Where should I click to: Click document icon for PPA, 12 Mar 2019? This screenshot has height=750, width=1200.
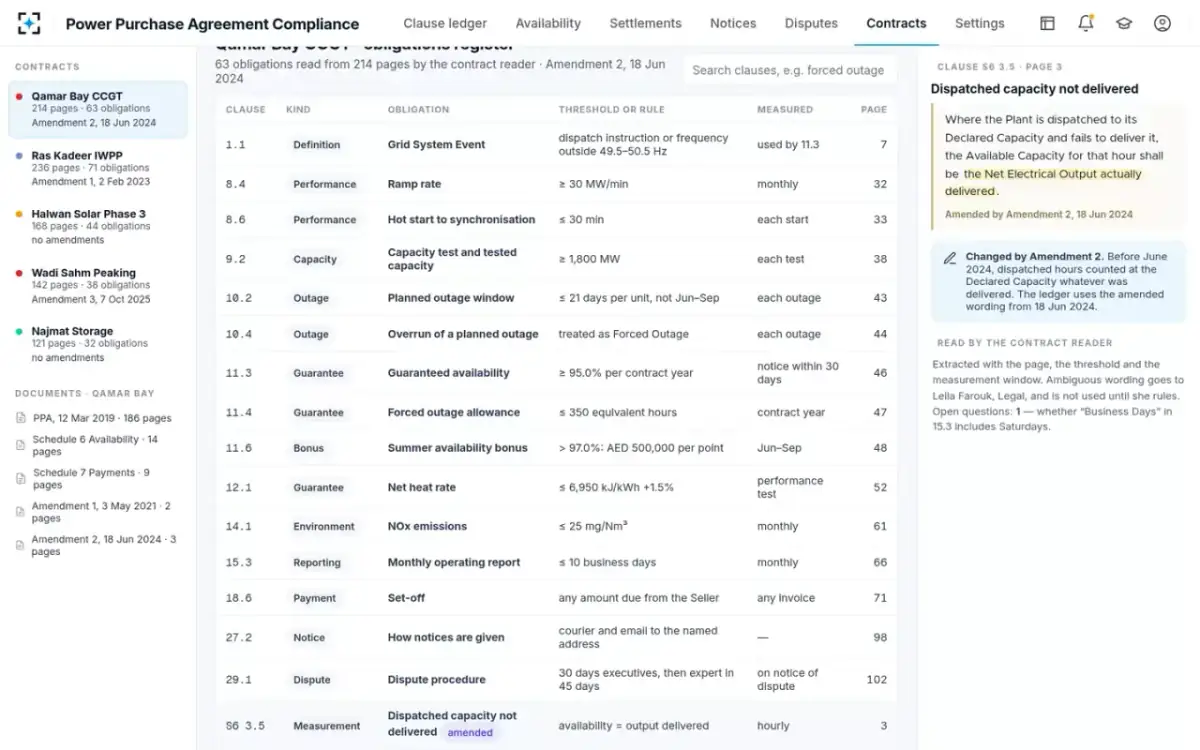click(21, 418)
